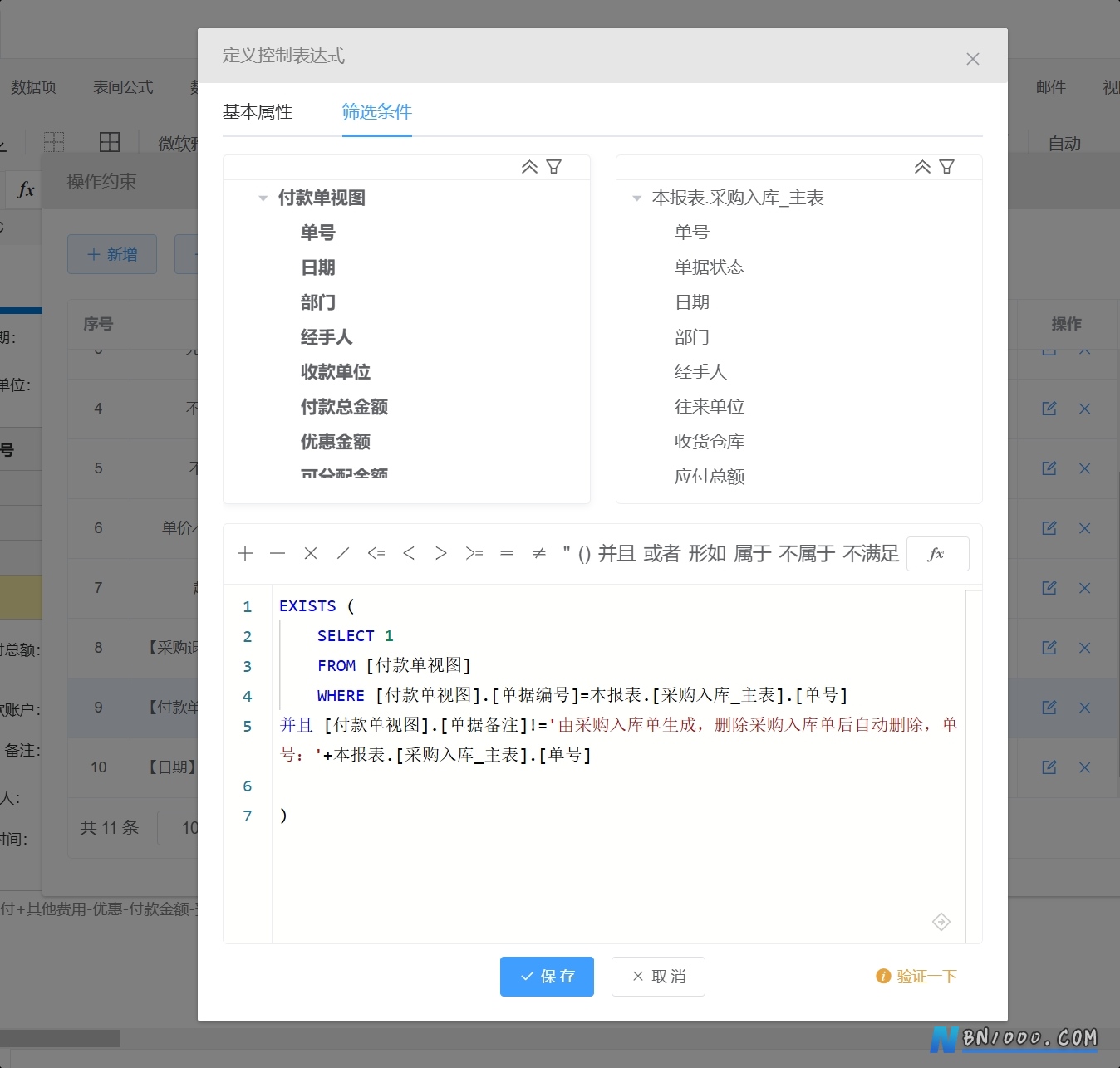The image size is (1120, 1068).
Task: Select 单号 under 采购入库_主表
Action: [692, 233]
